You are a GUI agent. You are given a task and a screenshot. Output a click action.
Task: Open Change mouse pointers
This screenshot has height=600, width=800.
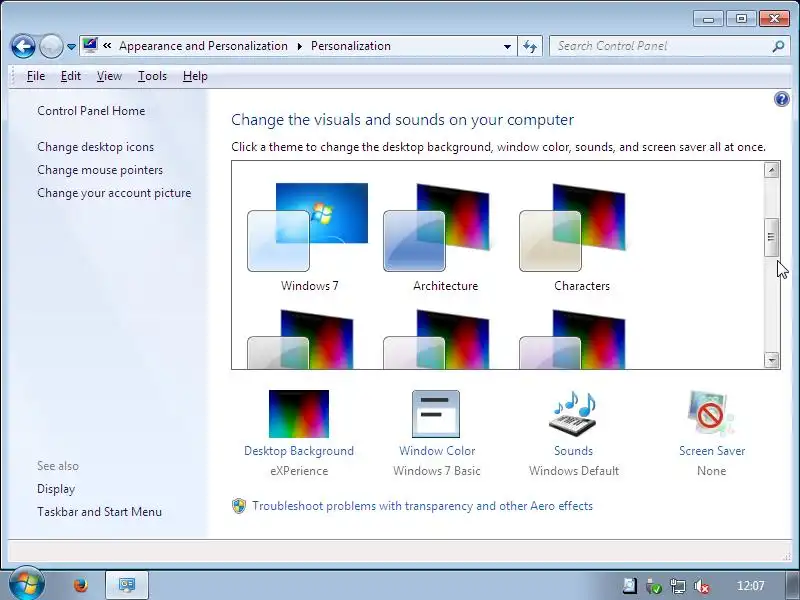100,170
